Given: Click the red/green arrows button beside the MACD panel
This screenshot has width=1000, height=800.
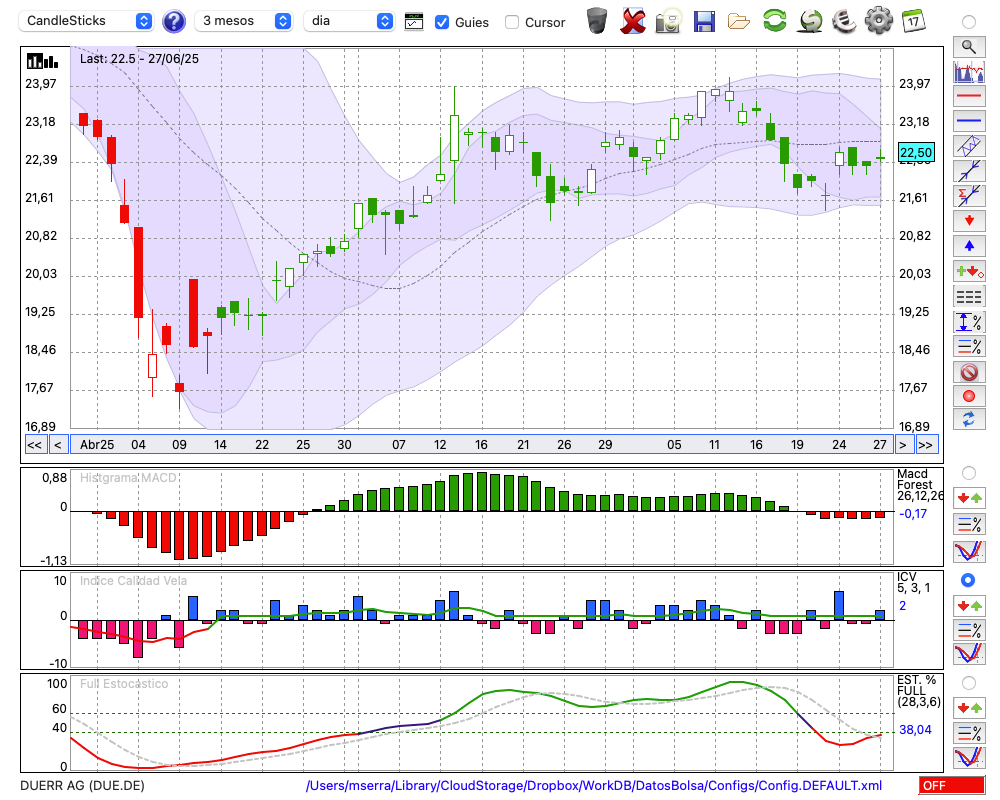Looking at the screenshot, I should point(969,498).
